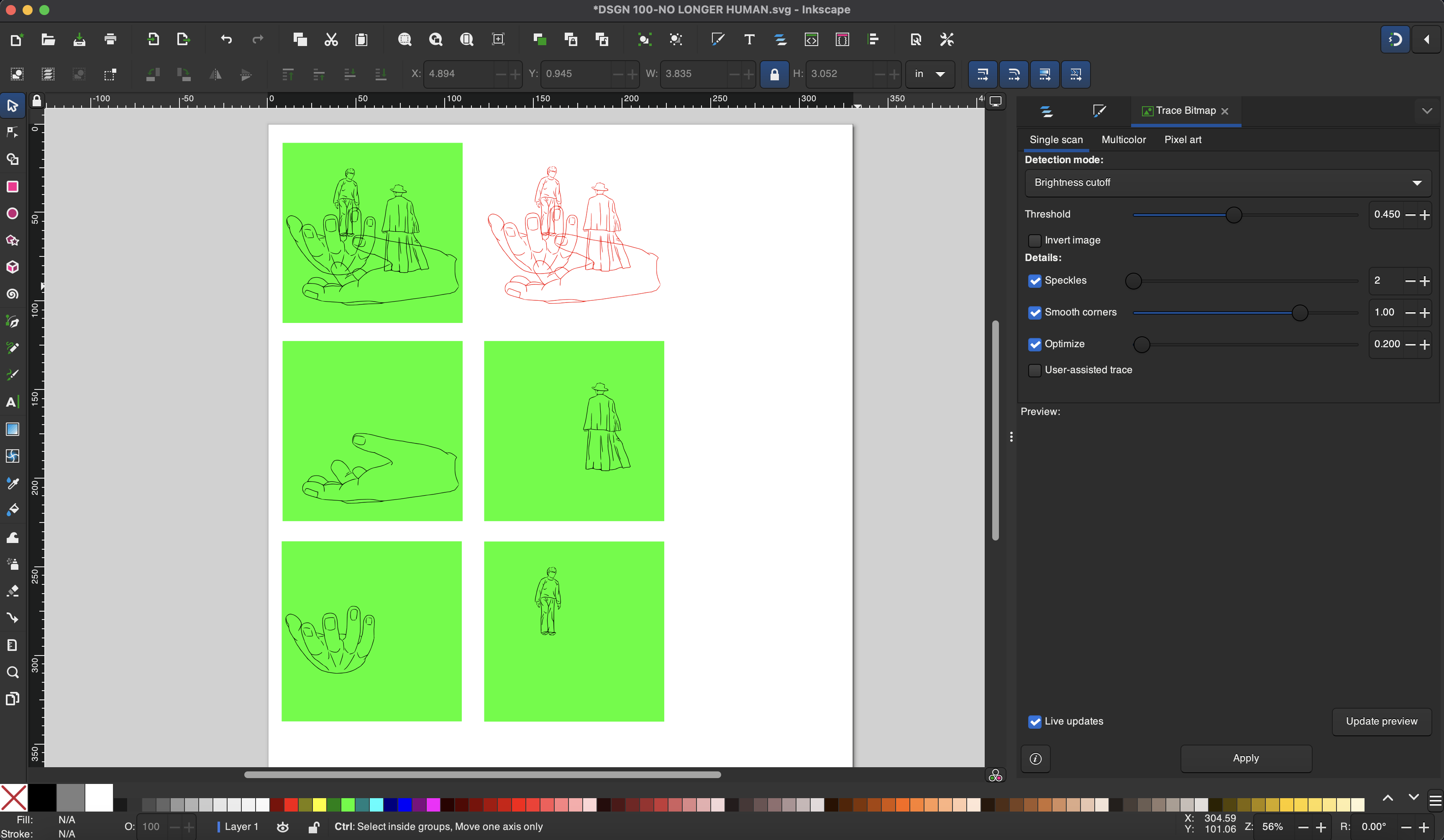The height and width of the screenshot is (840, 1444).
Task: Select the Gradient tool
Action: [12, 429]
